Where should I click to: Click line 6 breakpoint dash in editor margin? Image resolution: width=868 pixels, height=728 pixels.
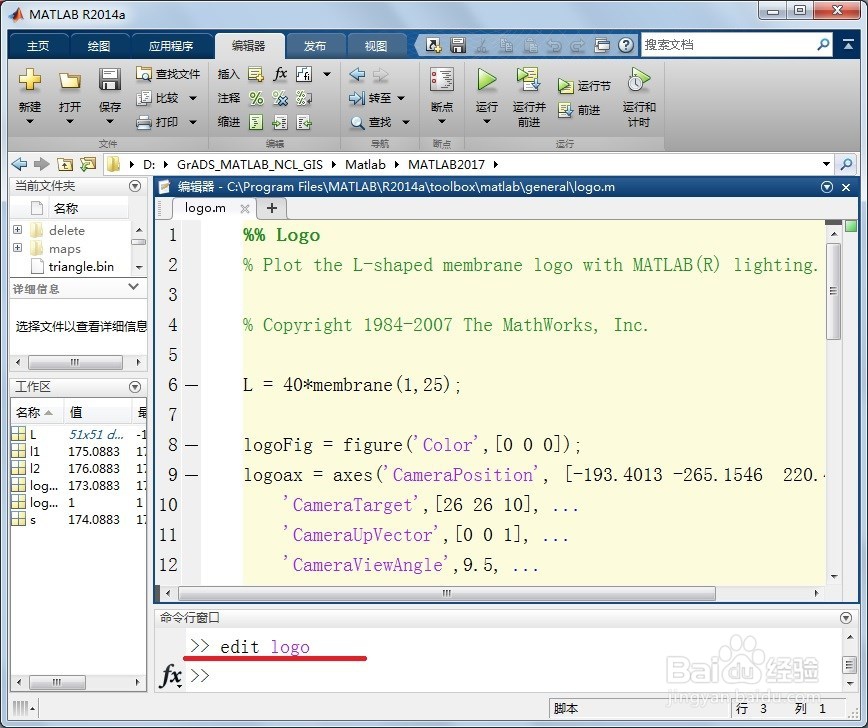click(x=192, y=385)
